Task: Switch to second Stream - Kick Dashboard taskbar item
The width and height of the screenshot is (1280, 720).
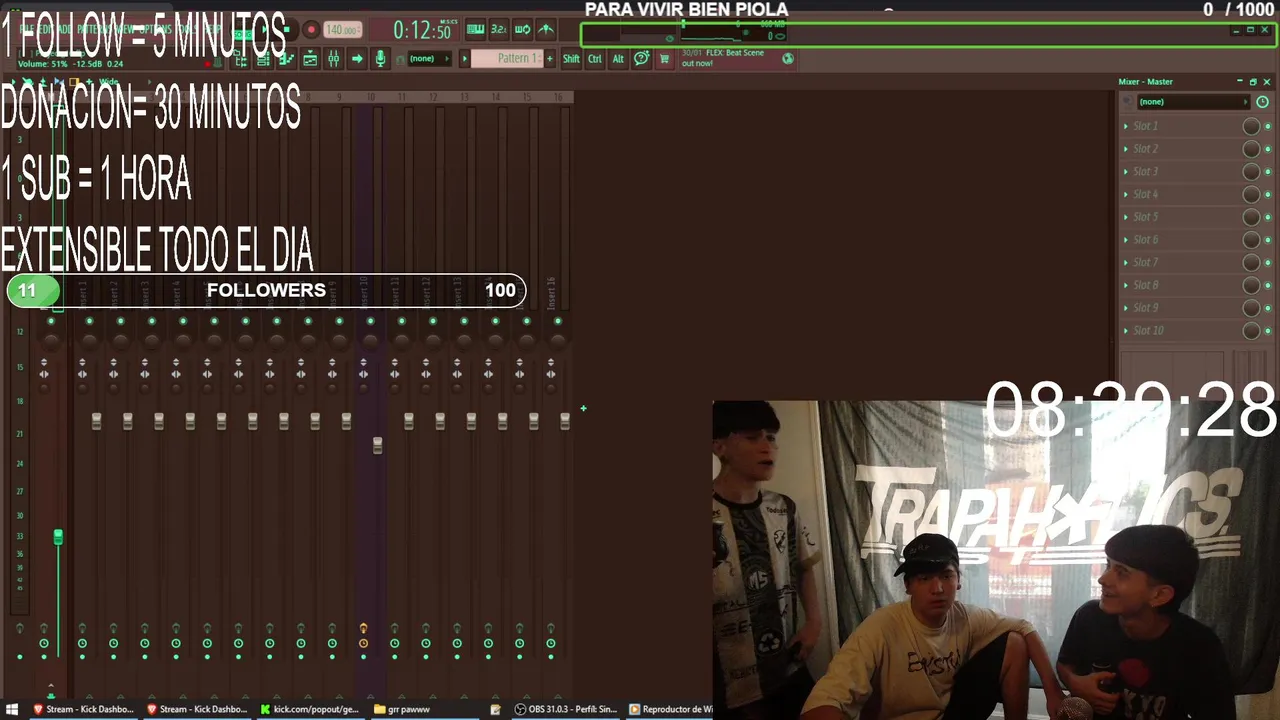Action: [197, 709]
